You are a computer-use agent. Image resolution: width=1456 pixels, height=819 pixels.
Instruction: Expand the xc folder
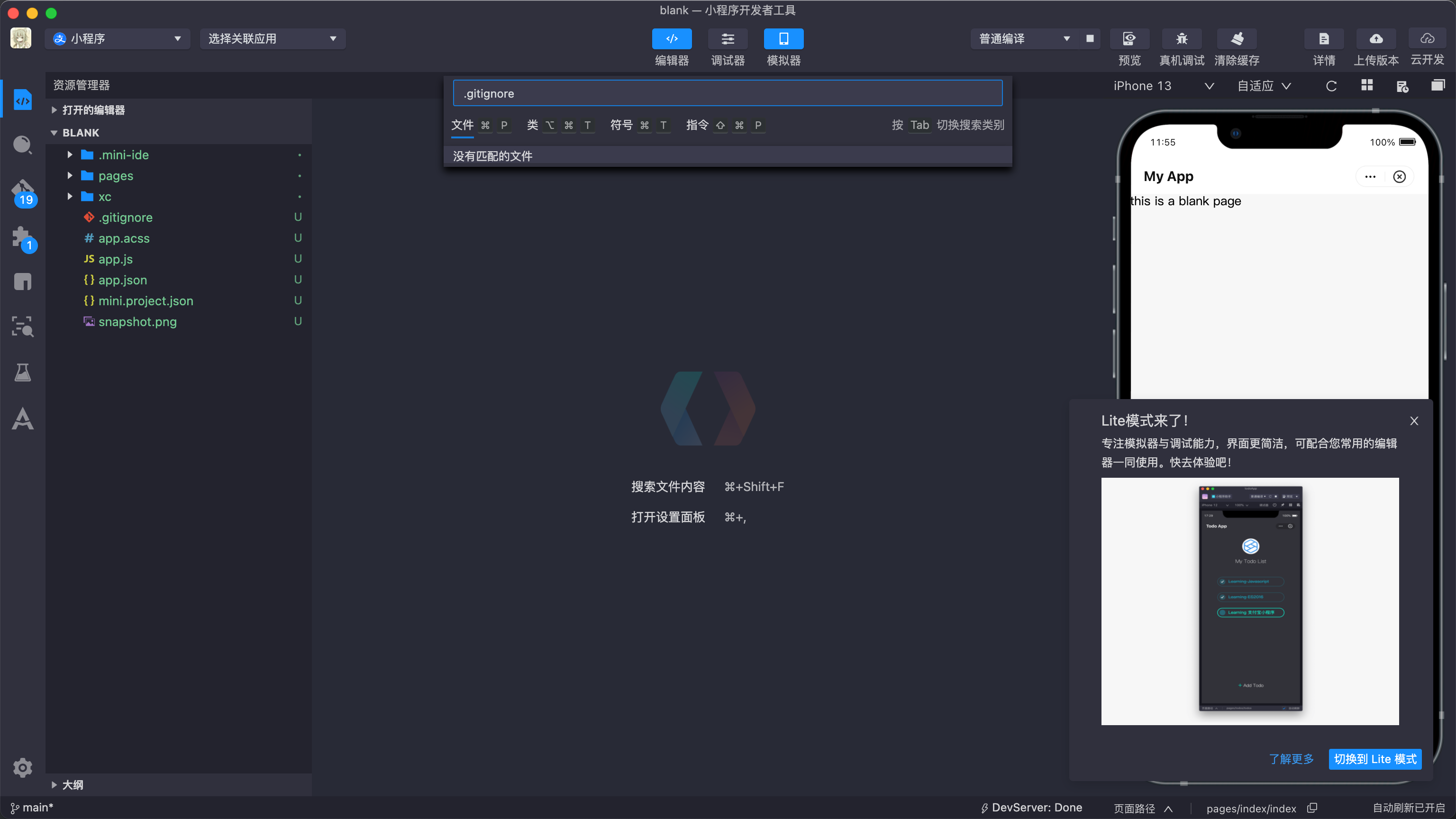point(179,196)
